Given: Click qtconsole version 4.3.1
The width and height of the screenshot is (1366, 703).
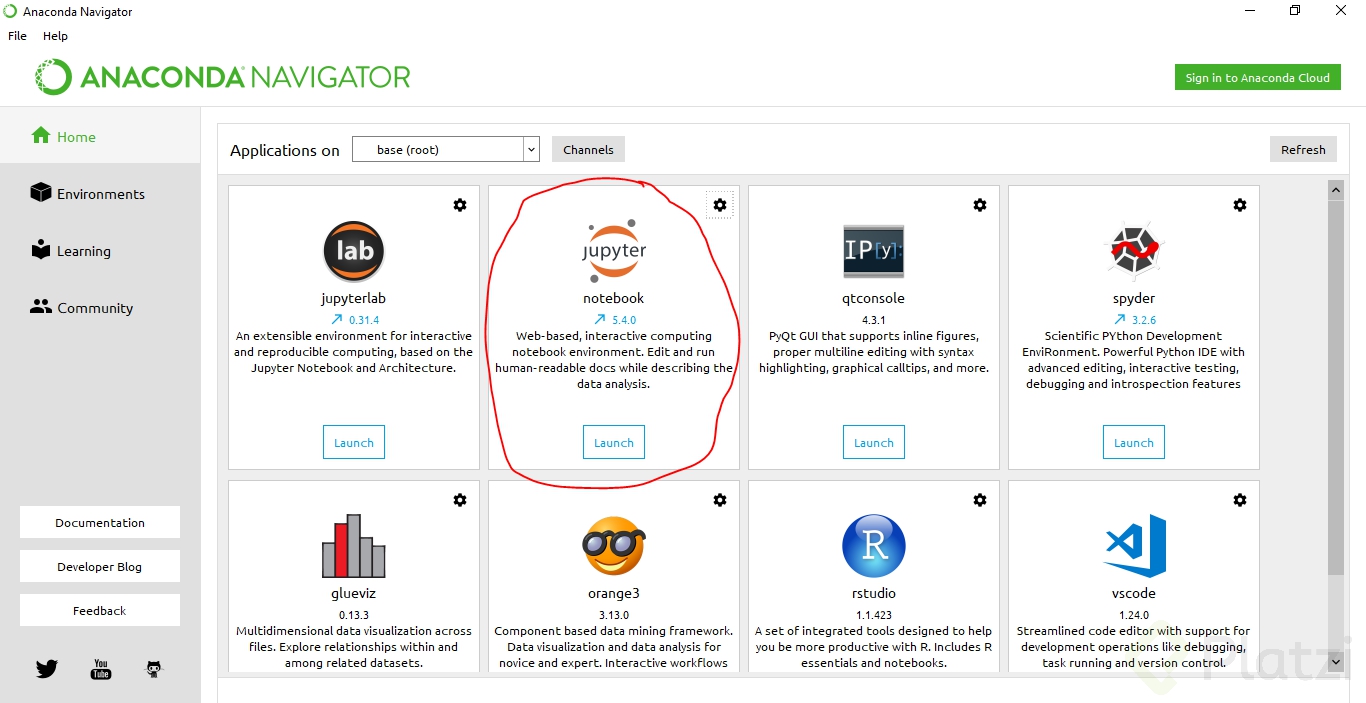Looking at the screenshot, I should tap(874, 320).
